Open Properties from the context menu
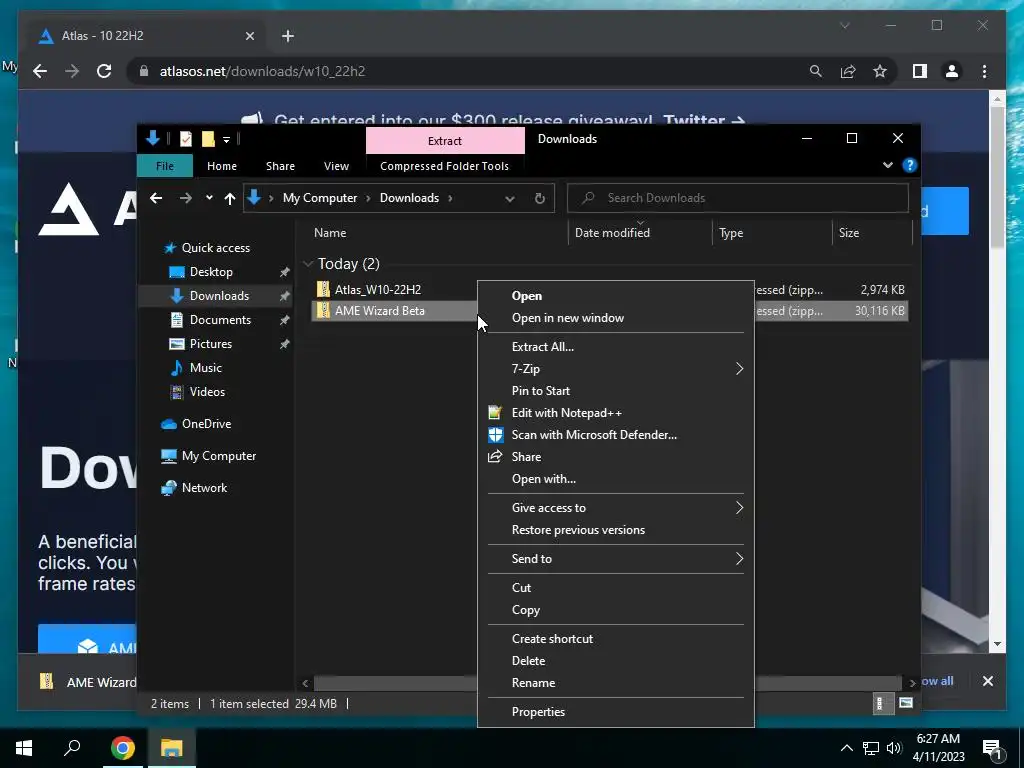1024x768 pixels. pyautogui.click(x=538, y=712)
